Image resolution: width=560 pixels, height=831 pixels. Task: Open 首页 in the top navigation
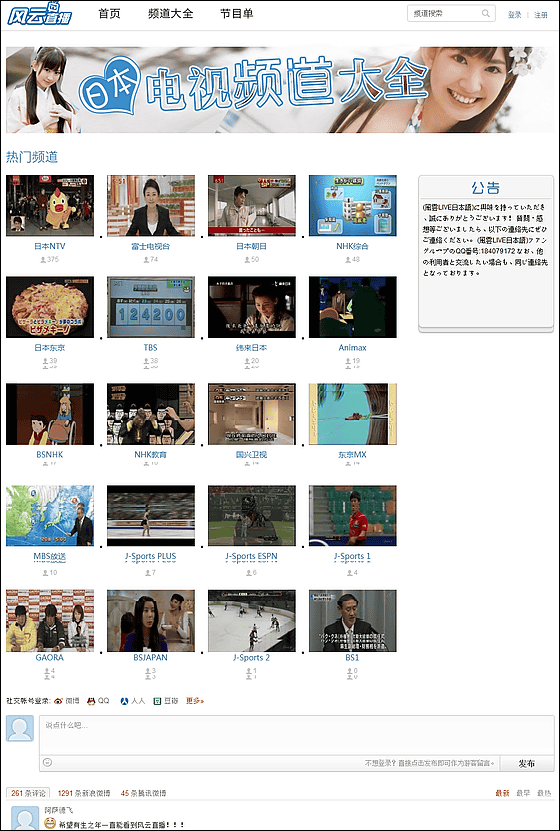coord(110,14)
